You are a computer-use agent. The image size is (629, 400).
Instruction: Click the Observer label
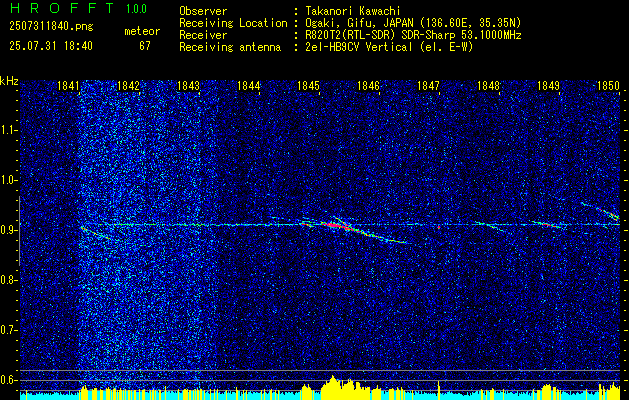pos(203,11)
